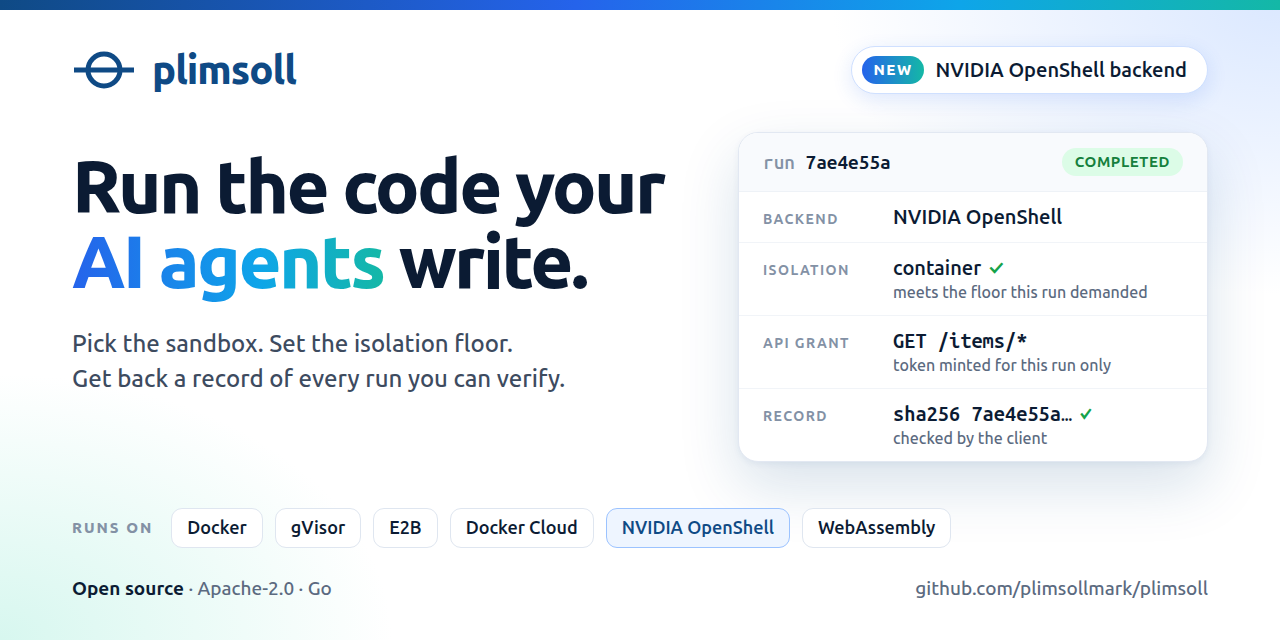Image resolution: width=1280 pixels, height=640 pixels.
Task: Click the Open source label
Action: pos(128,589)
